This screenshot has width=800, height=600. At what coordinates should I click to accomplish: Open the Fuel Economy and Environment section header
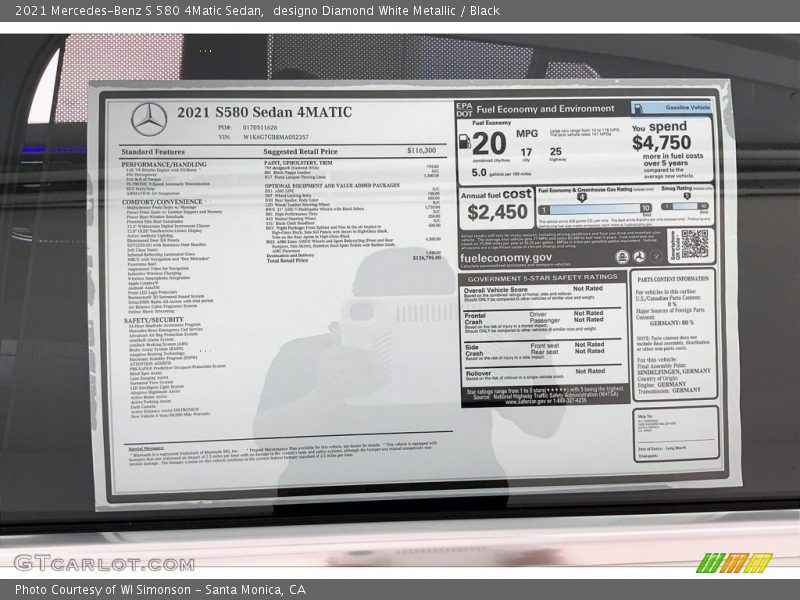coord(546,107)
